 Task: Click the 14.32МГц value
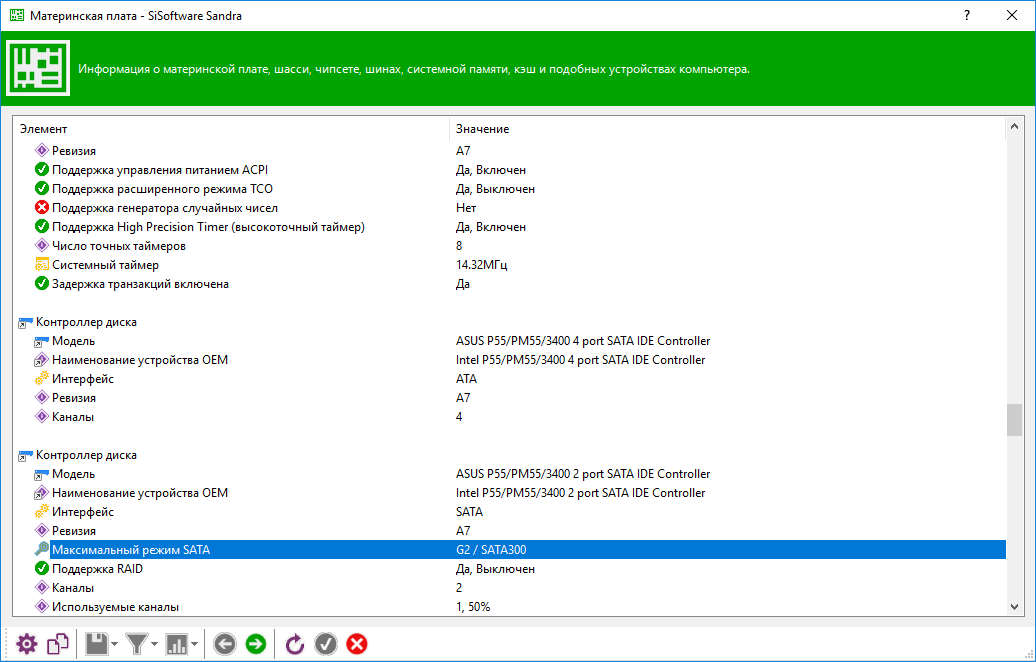482,265
